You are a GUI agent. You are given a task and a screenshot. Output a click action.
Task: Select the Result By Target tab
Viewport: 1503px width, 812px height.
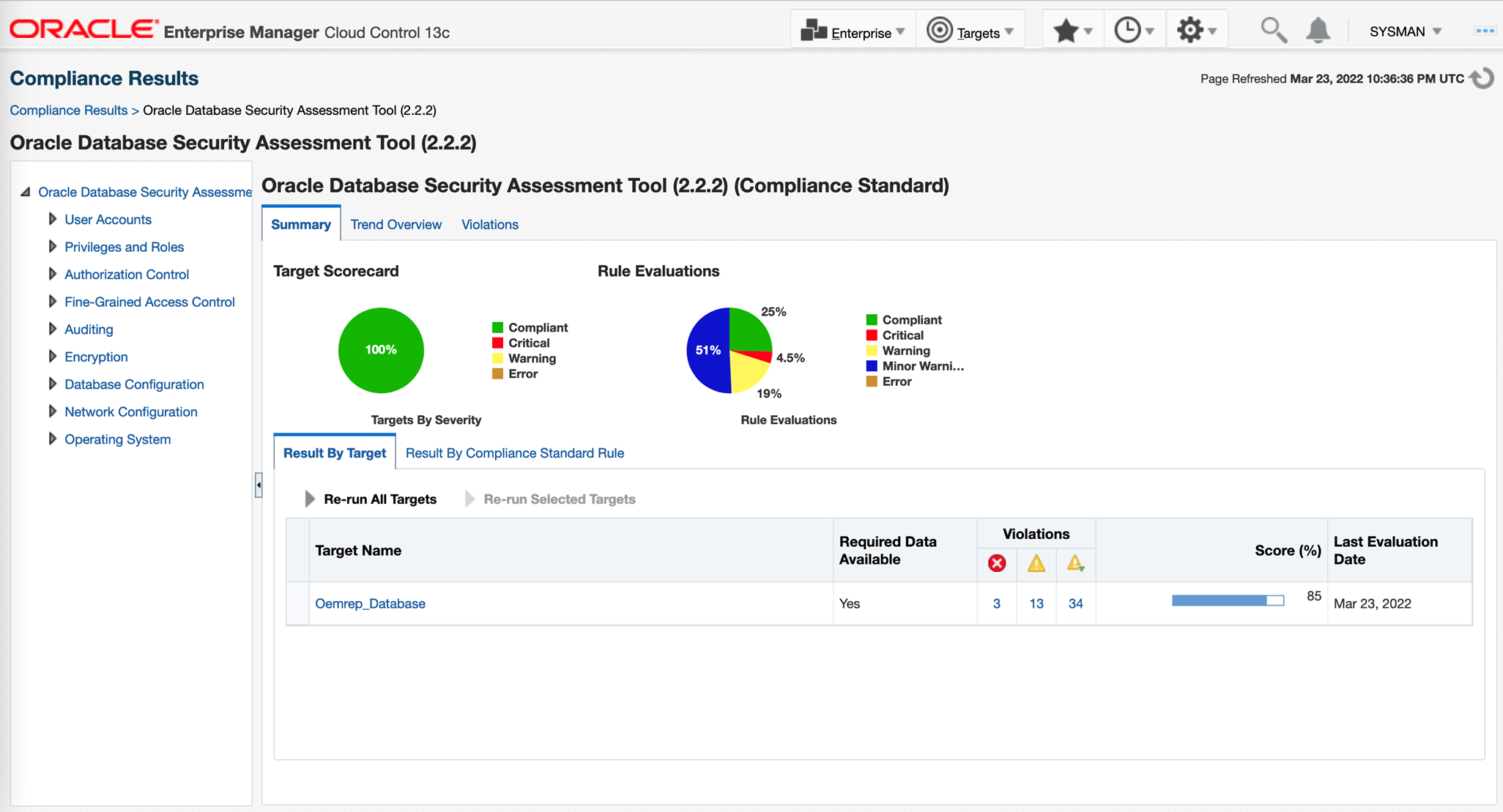point(335,452)
